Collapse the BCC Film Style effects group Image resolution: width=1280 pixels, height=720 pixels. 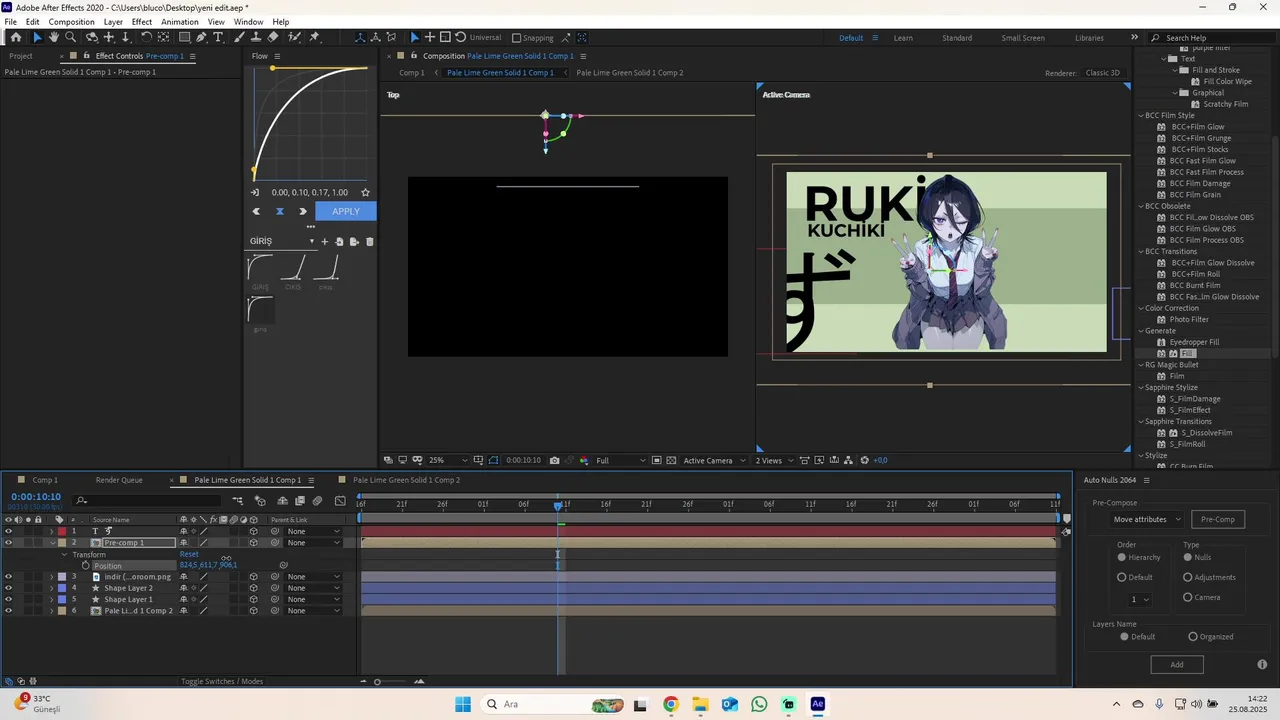click(x=1141, y=115)
